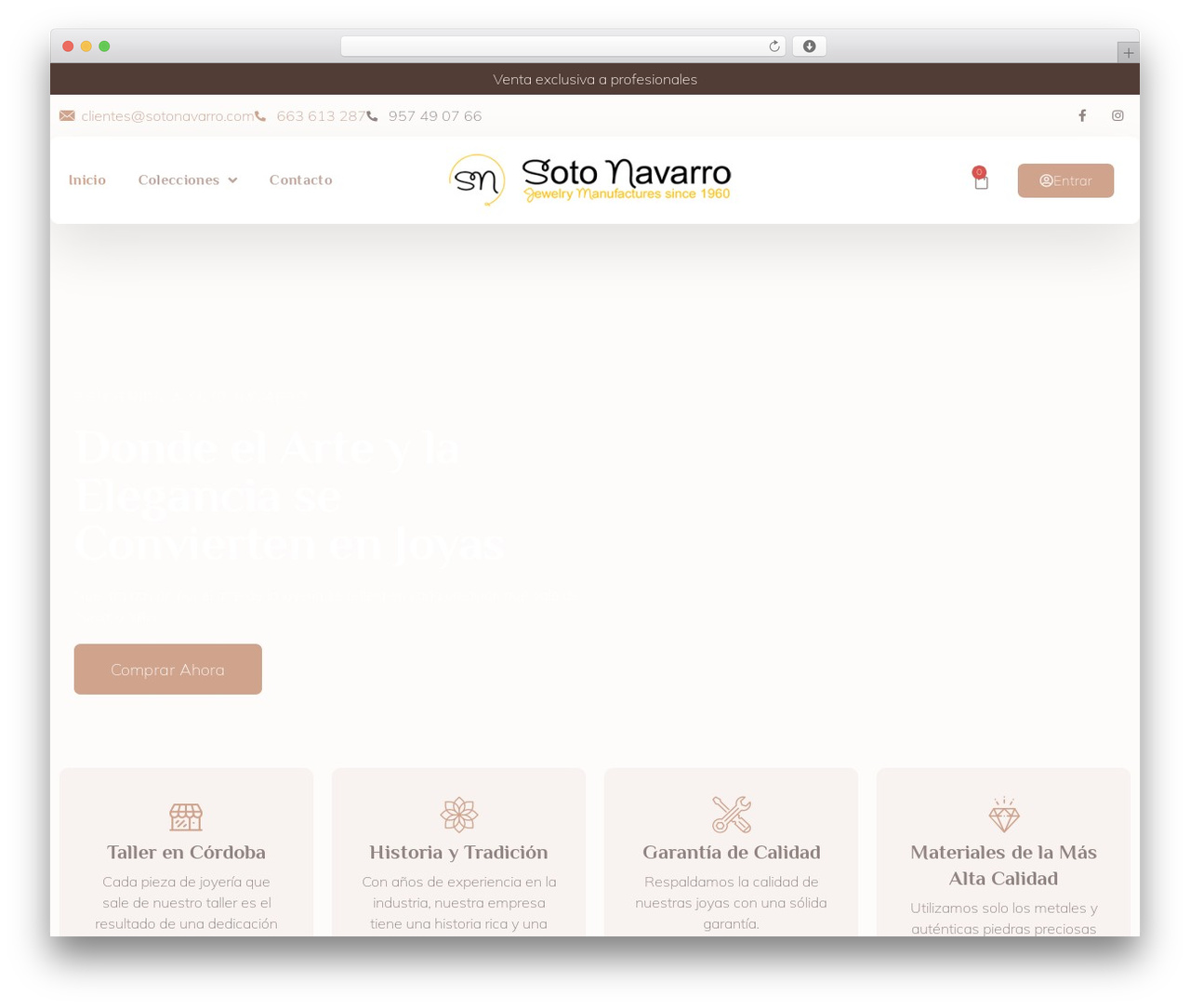Click the clientes@sotonavarro.com email link
The width and height of the screenshot is (1190, 1008).
pyautogui.click(x=167, y=116)
